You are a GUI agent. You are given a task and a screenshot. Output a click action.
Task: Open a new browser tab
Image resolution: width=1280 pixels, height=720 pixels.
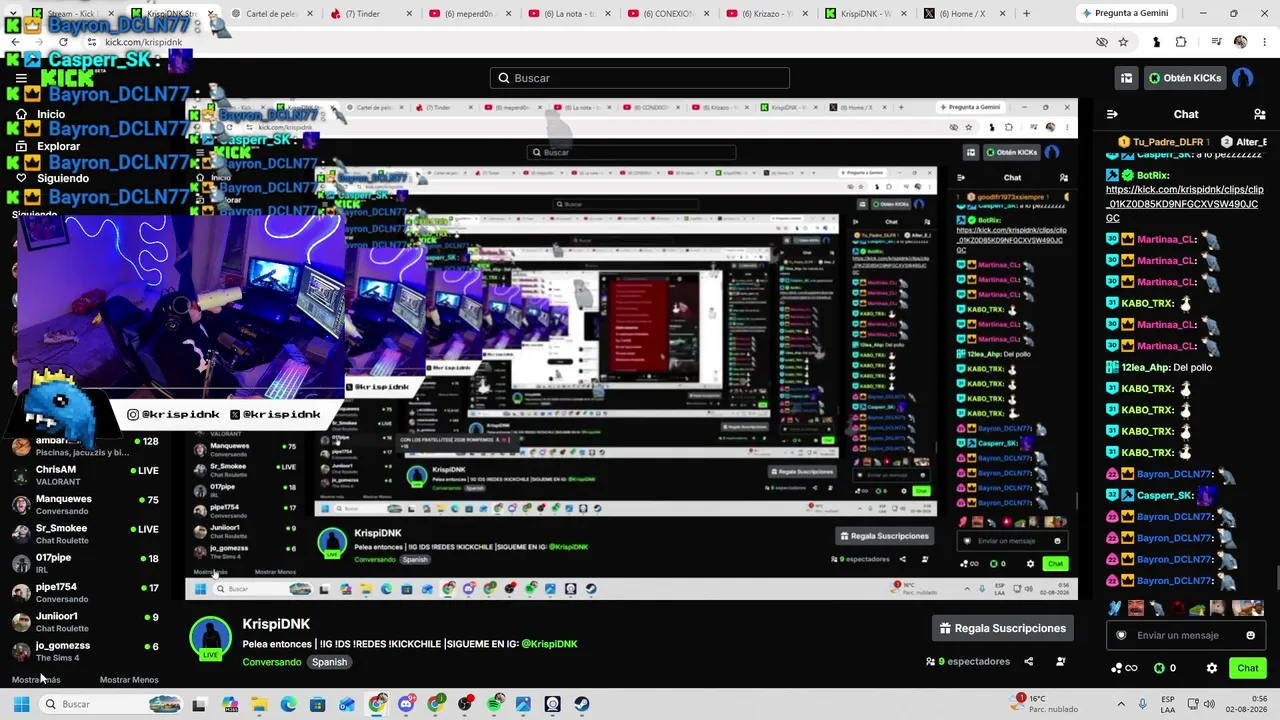[1026, 14]
